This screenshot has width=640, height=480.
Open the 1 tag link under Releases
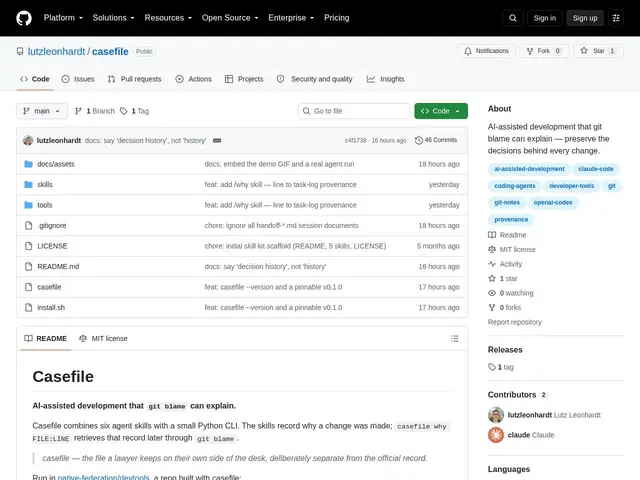point(501,367)
